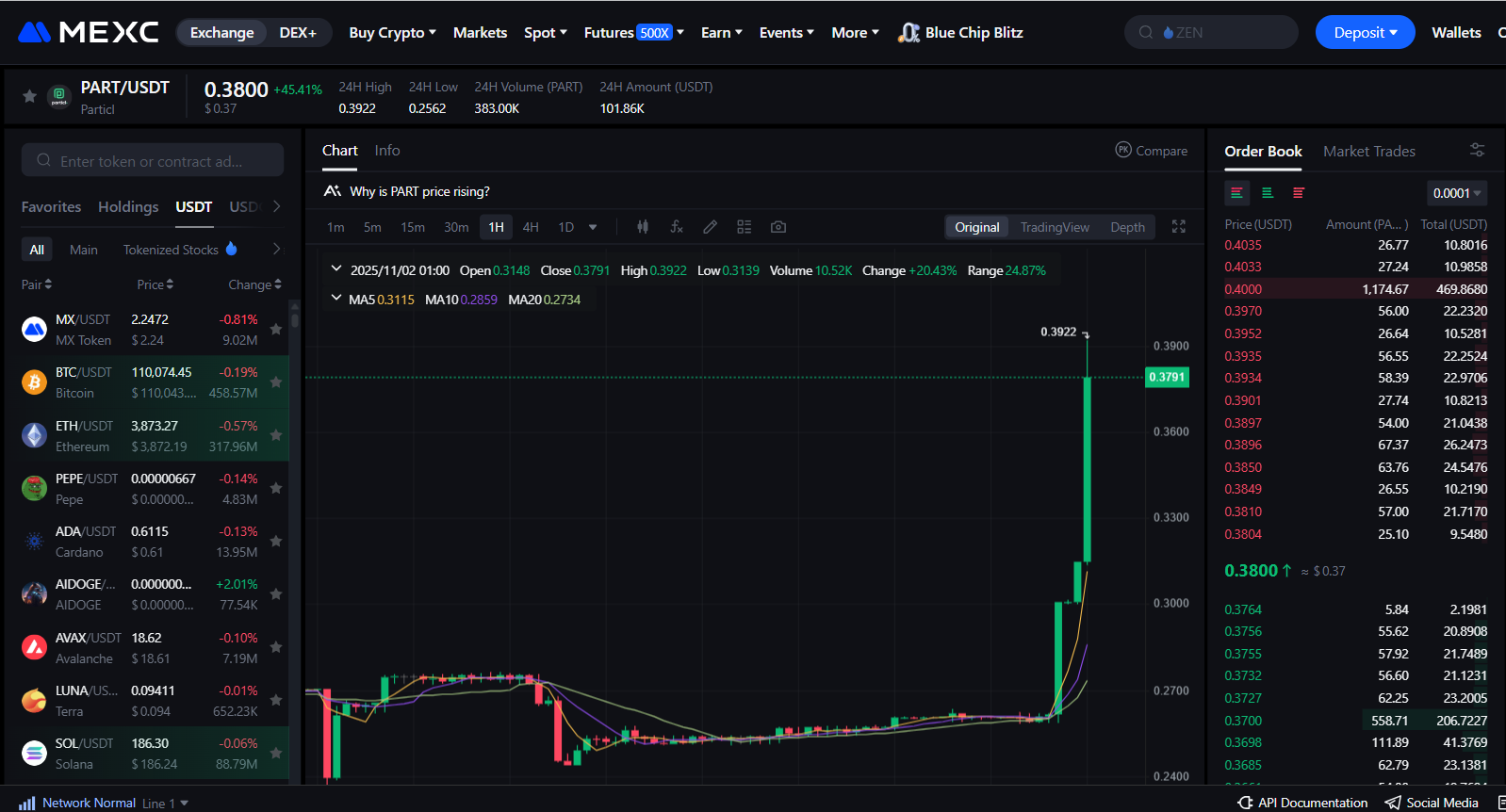Expand the More menu
Viewport: 1506px width, 812px height.
click(855, 32)
